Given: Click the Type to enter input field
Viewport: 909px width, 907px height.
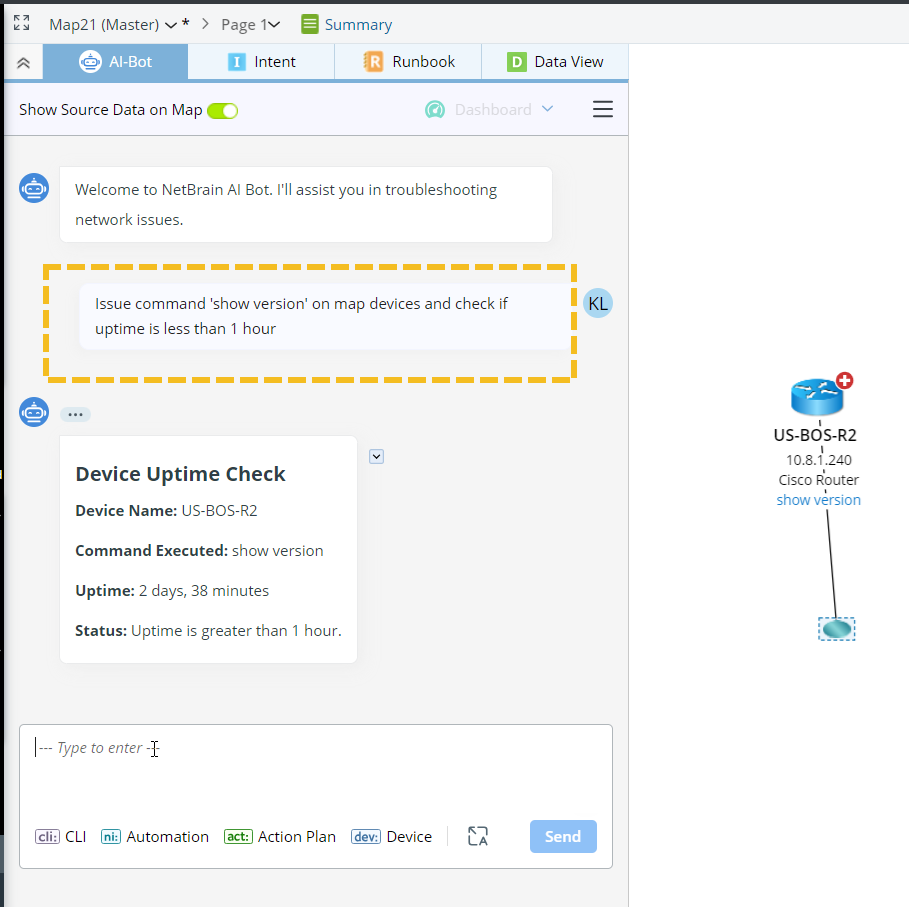Looking at the screenshot, I should (x=316, y=769).
